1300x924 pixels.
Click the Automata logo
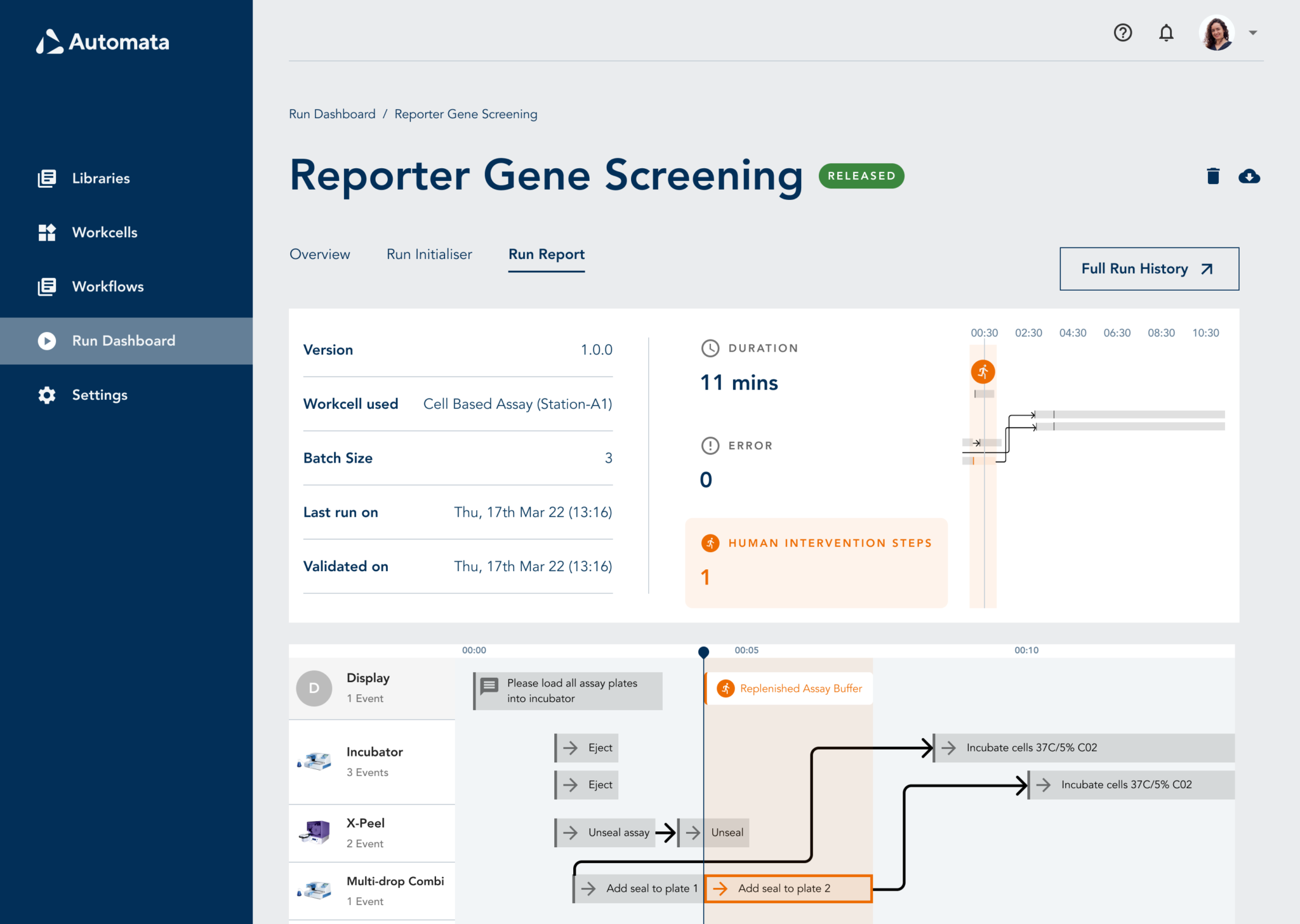click(103, 42)
